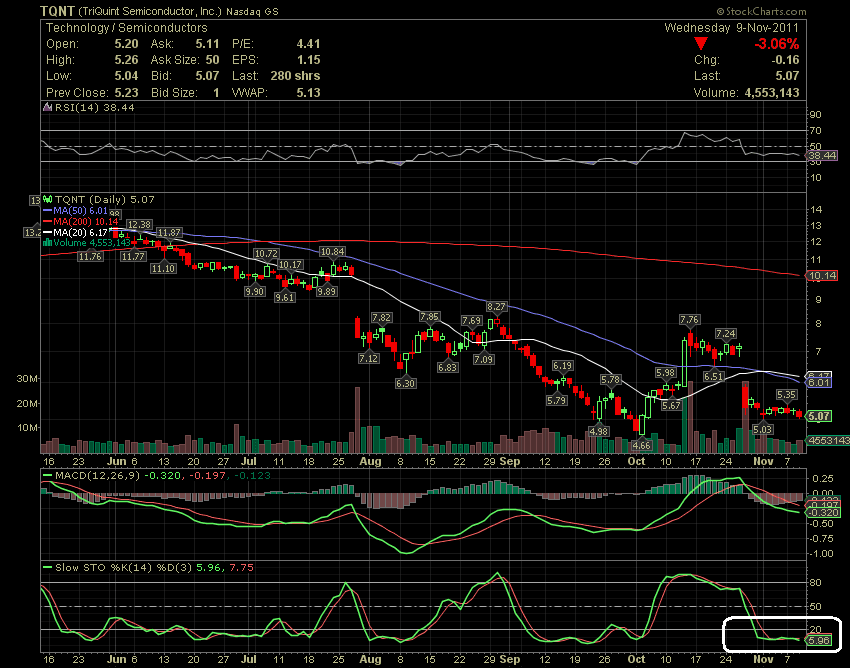Click the red down-triangle change indicator
The image size is (850, 668).
[701, 43]
